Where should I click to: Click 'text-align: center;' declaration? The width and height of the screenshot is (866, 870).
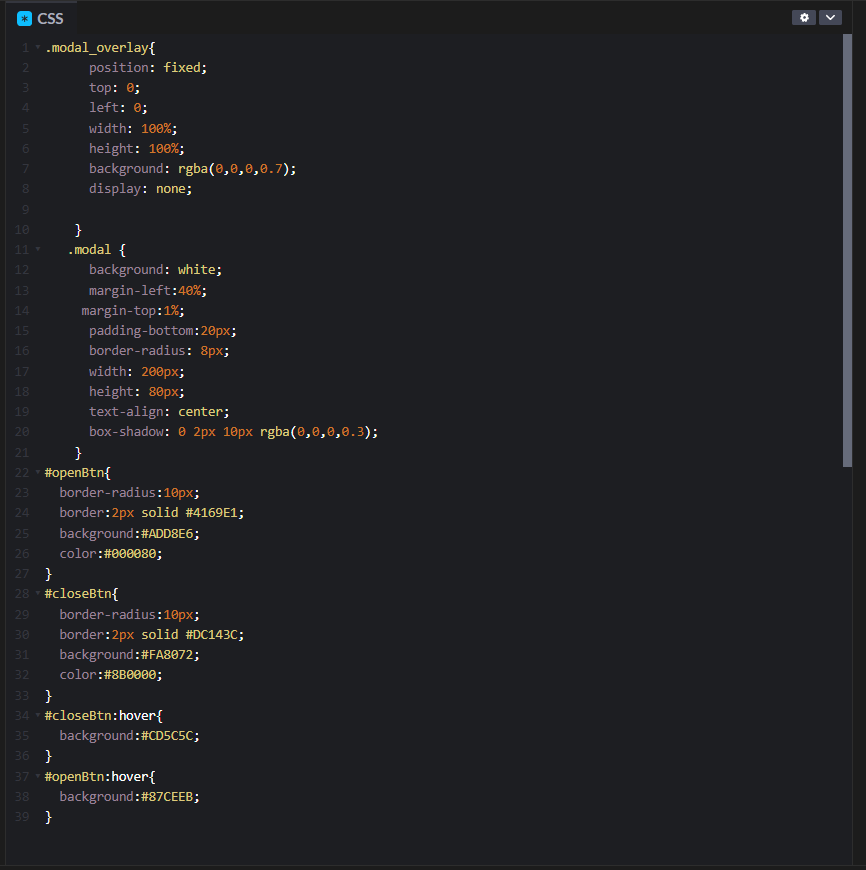pos(159,412)
